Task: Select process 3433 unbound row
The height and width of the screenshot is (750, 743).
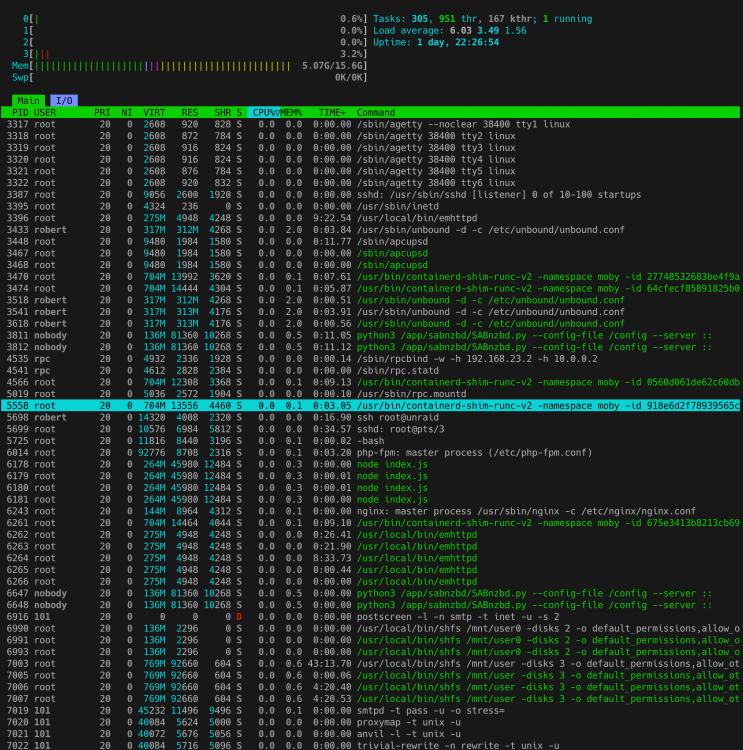Action: [x=370, y=230]
